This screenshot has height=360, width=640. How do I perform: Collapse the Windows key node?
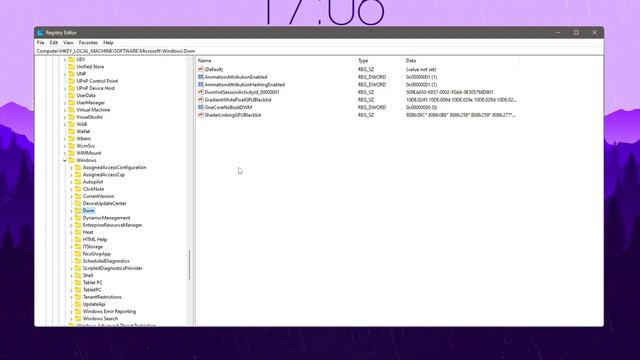(x=65, y=160)
